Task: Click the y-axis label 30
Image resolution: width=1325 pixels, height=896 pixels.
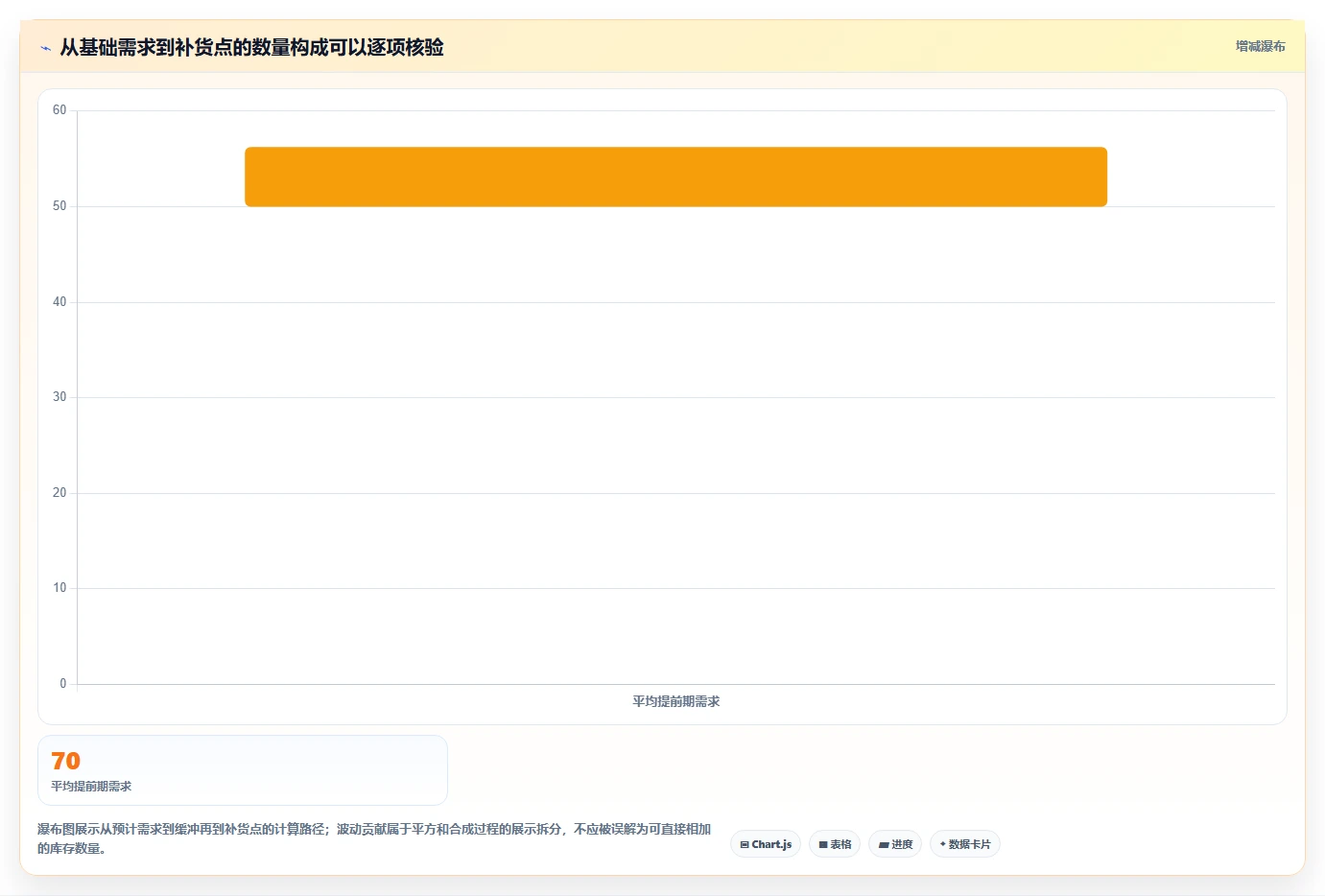Action: click(59, 397)
